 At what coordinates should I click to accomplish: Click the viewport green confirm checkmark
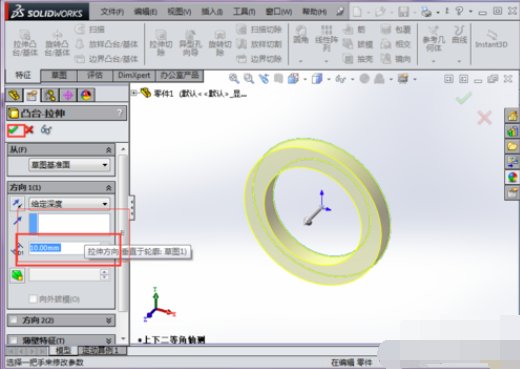464,98
